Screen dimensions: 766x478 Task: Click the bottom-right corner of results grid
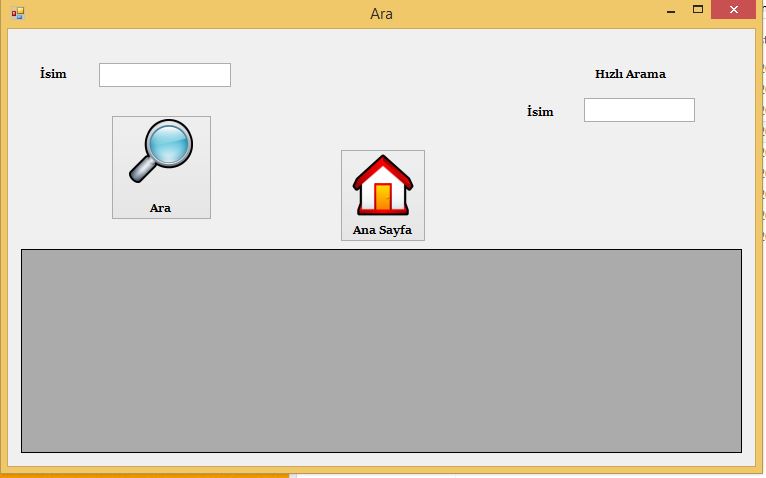pos(737,448)
